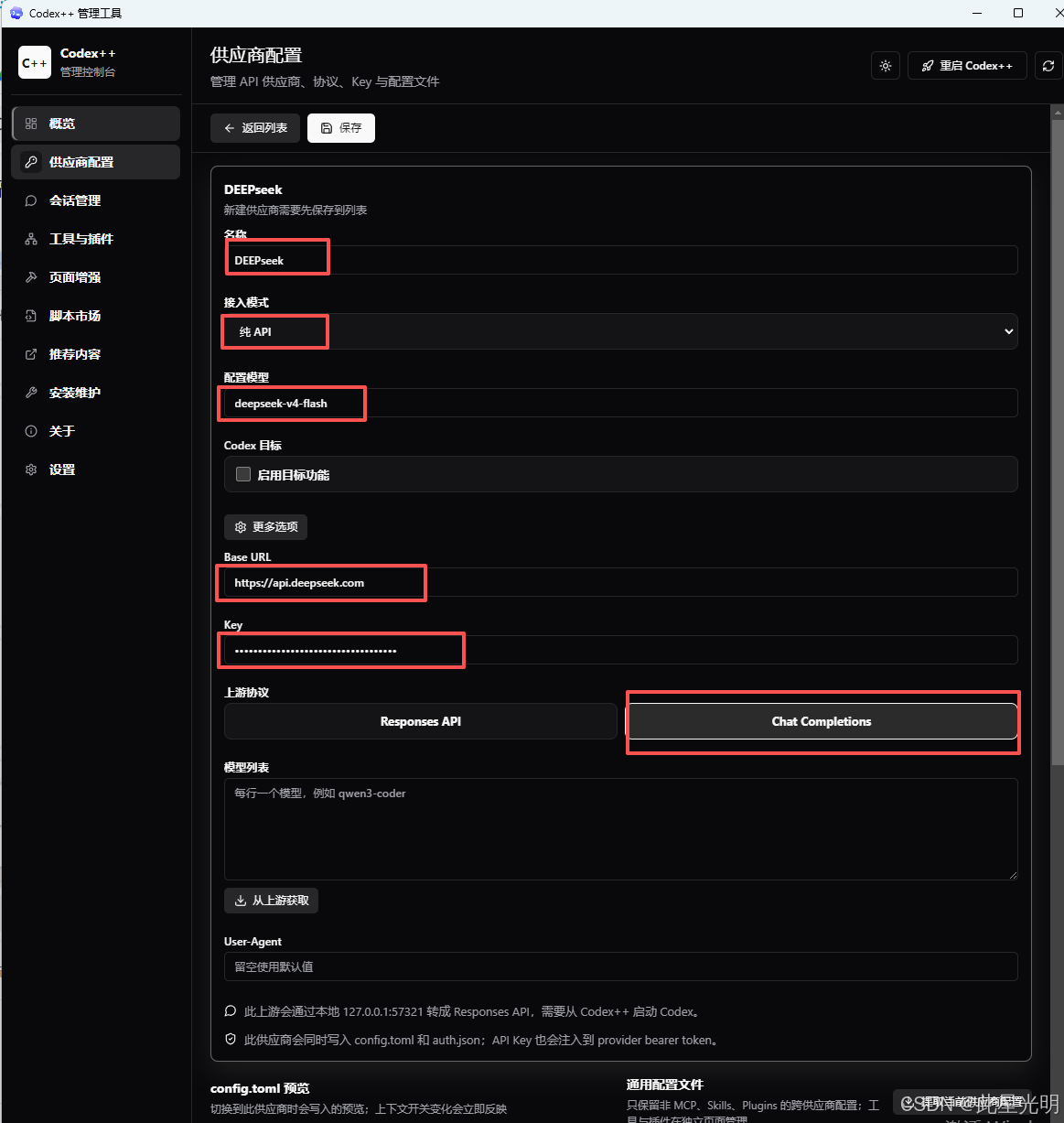1064x1123 pixels.
Task: Select 供应商配置 in the sidebar
Action: 96,162
